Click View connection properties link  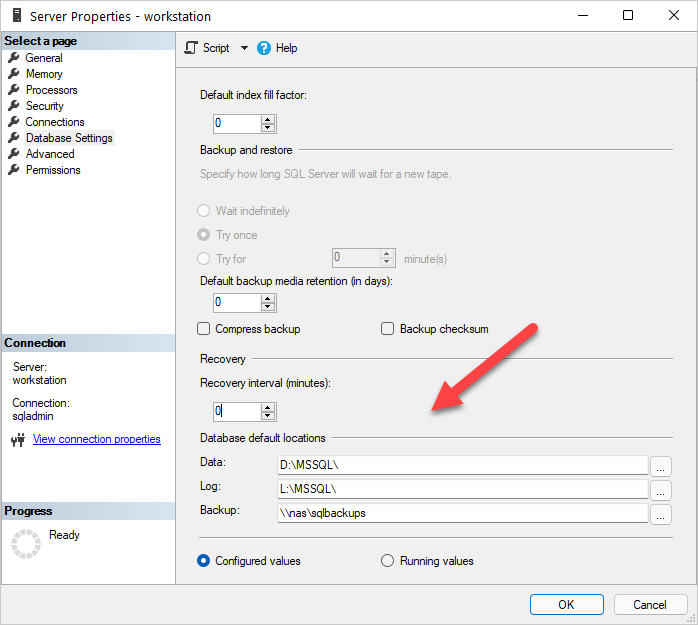tap(97, 439)
